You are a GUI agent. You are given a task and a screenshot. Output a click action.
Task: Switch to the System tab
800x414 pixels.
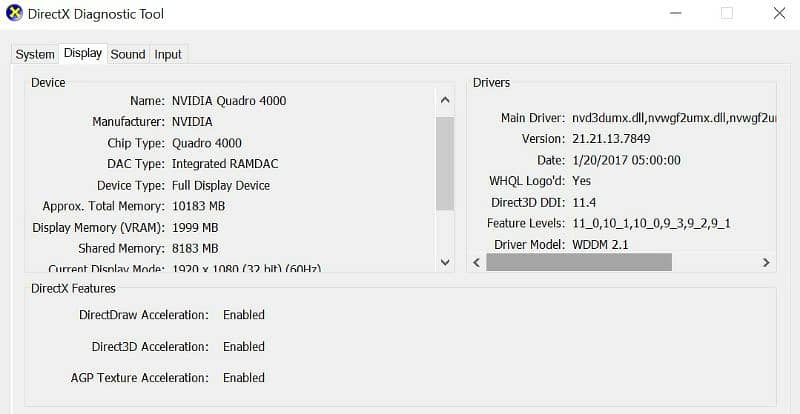(x=35, y=54)
